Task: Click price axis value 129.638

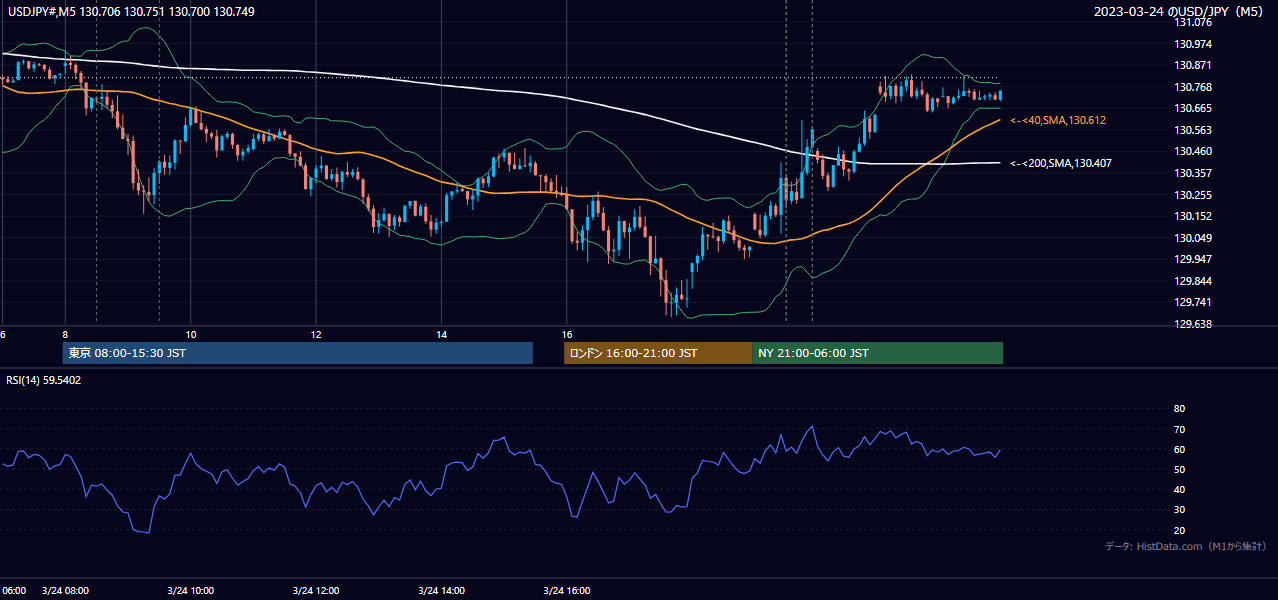Action: point(1192,324)
